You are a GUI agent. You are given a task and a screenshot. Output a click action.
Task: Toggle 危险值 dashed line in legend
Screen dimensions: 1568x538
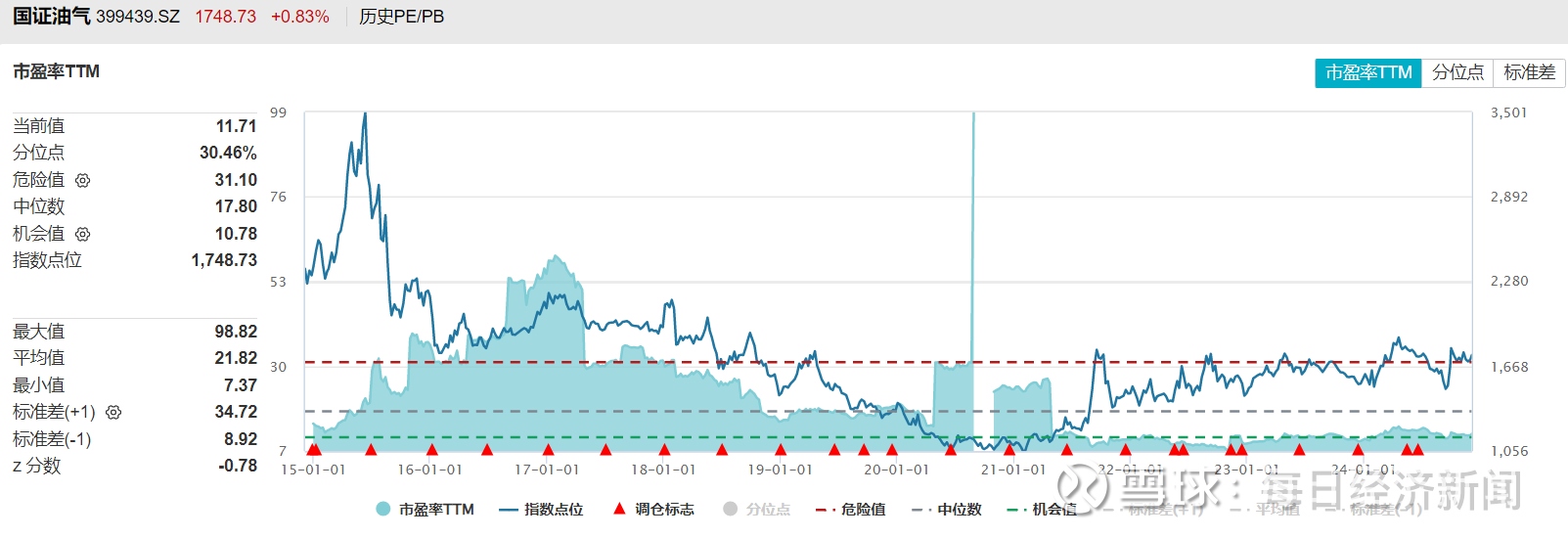850,509
